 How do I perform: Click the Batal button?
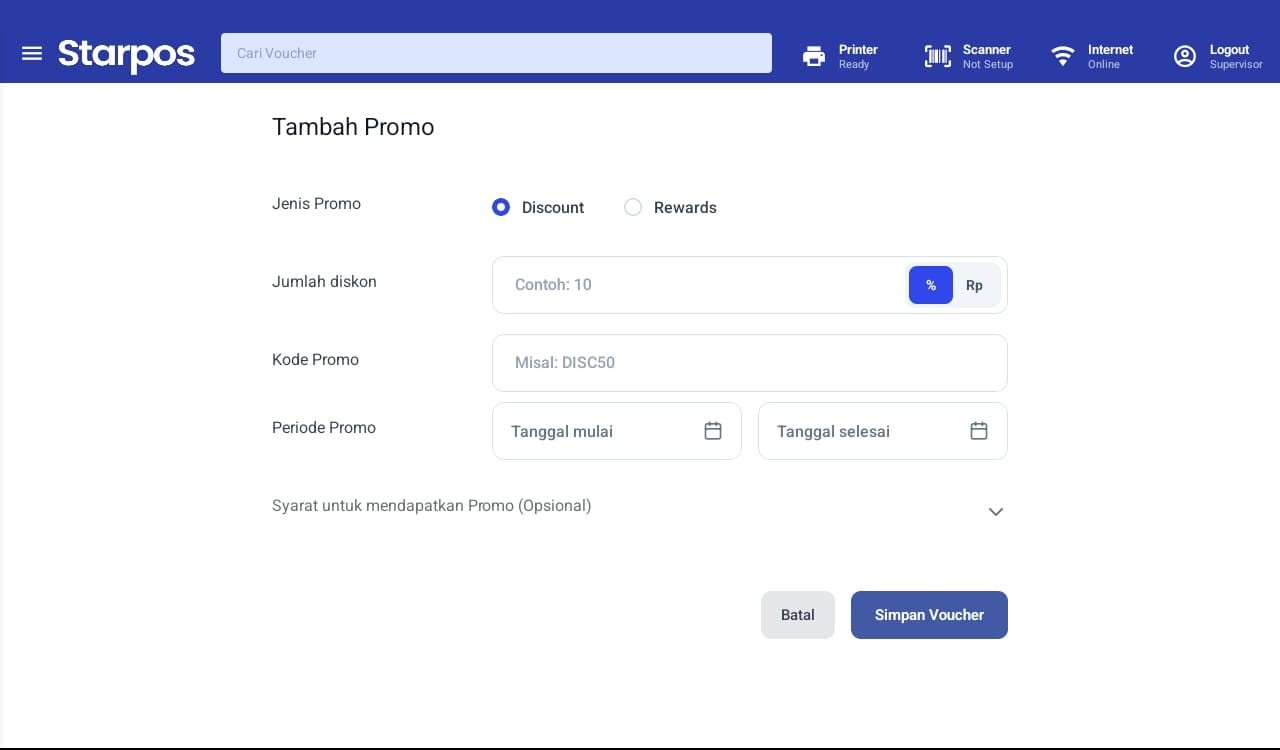[798, 615]
